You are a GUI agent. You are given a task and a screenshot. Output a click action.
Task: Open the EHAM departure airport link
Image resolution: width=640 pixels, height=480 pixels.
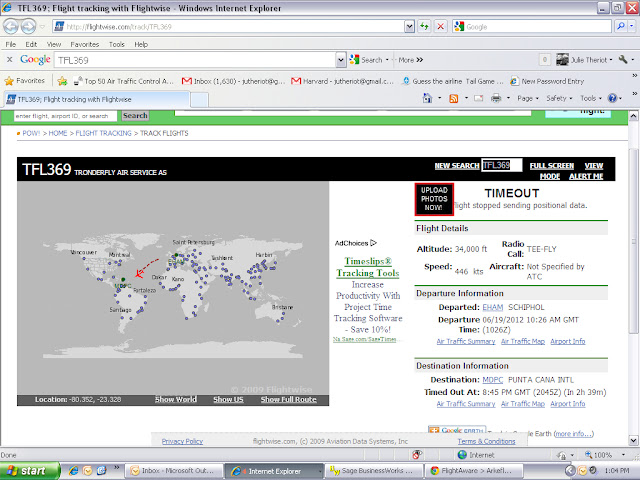(x=493, y=307)
